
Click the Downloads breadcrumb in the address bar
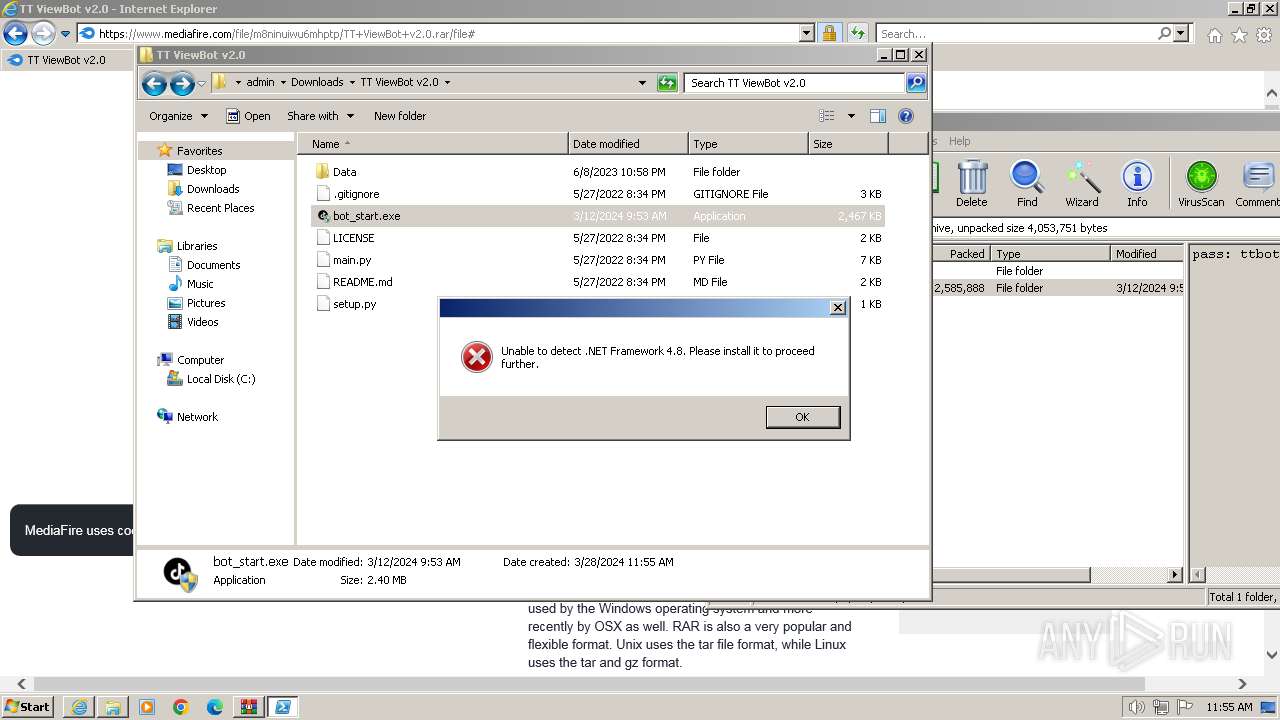point(317,82)
